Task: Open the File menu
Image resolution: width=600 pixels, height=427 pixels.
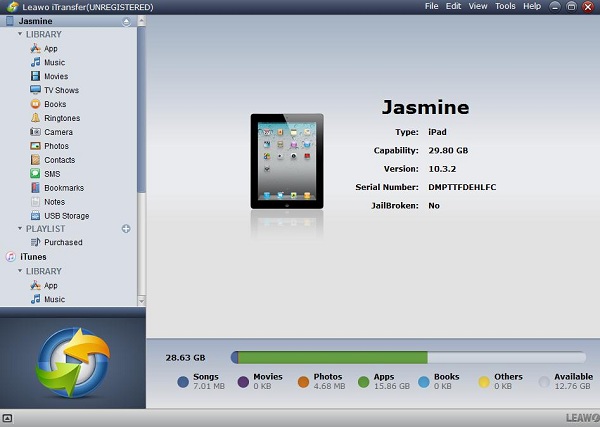Action: [x=431, y=7]
